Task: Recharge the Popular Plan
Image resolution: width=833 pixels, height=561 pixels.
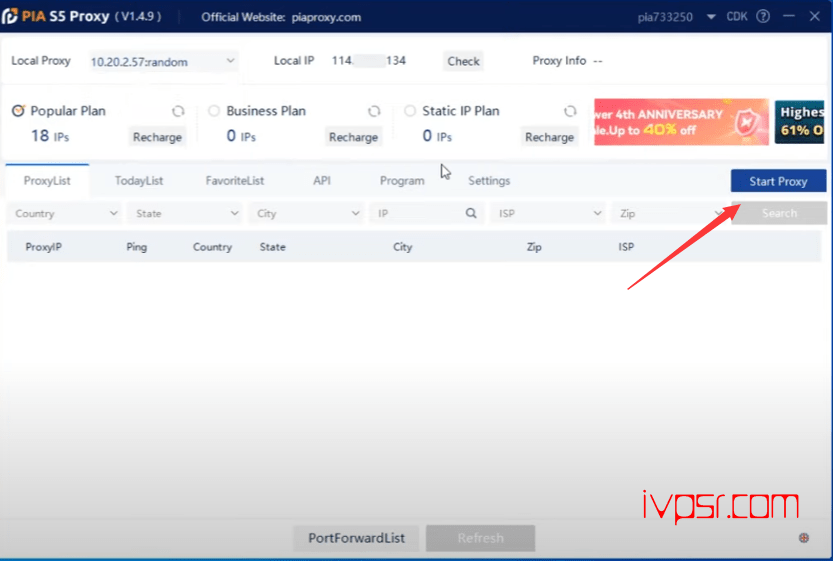Action: tap(157, 137)
